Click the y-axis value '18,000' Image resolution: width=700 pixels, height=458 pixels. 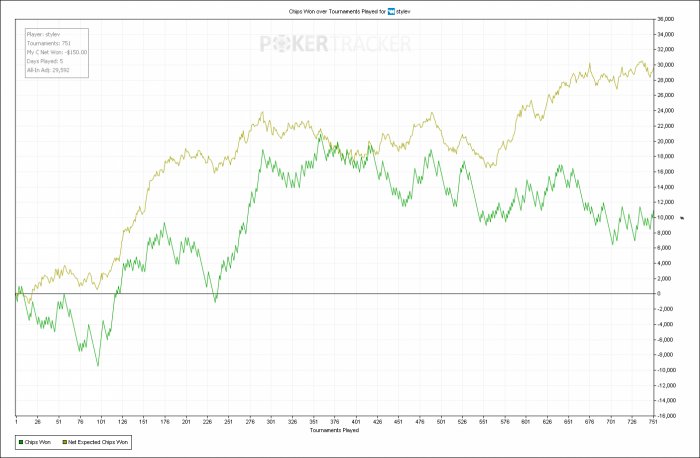tap(665, 156)
